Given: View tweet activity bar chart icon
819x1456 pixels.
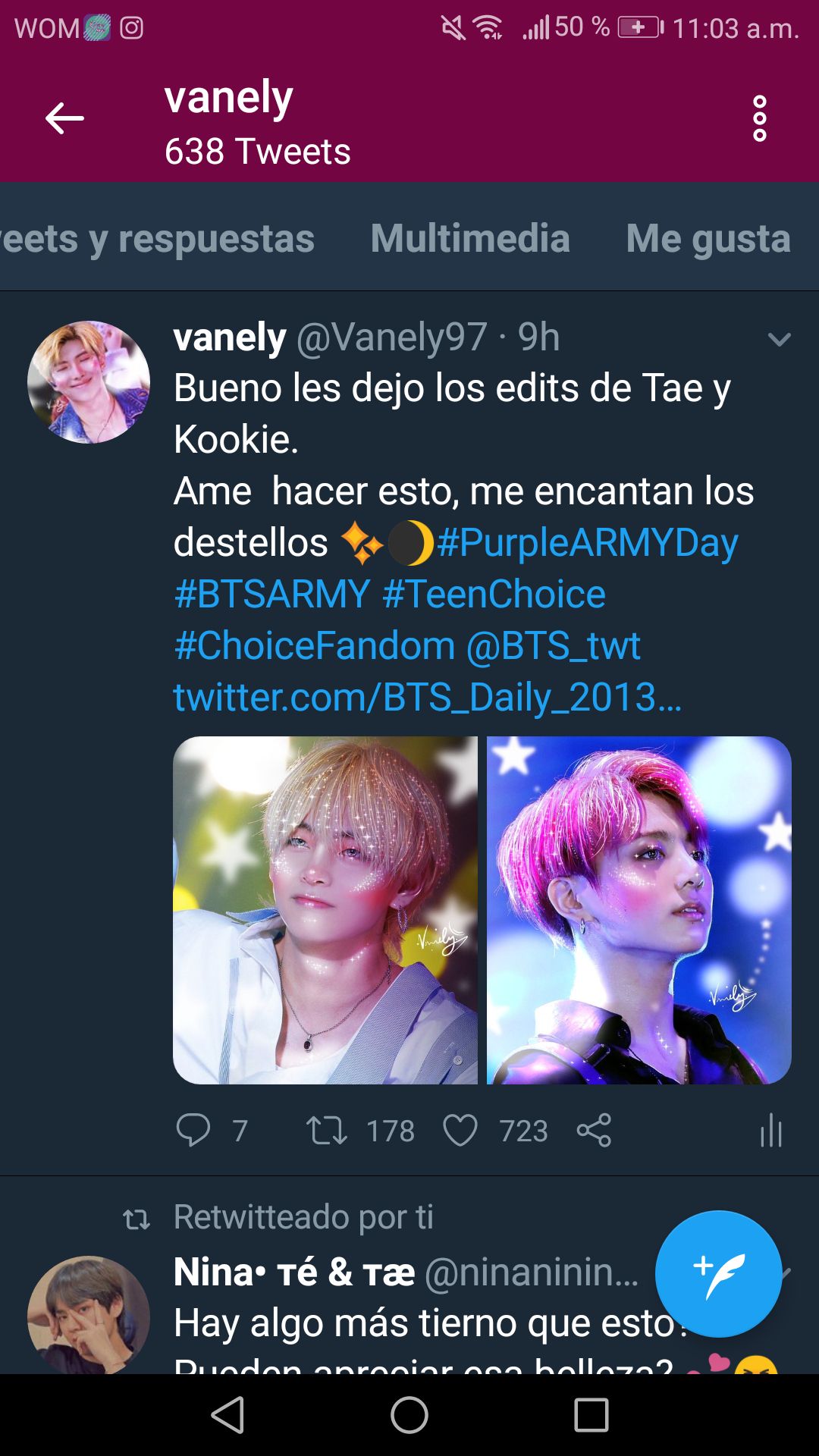Looking at the screenshot, I should tap(770, 1130).
